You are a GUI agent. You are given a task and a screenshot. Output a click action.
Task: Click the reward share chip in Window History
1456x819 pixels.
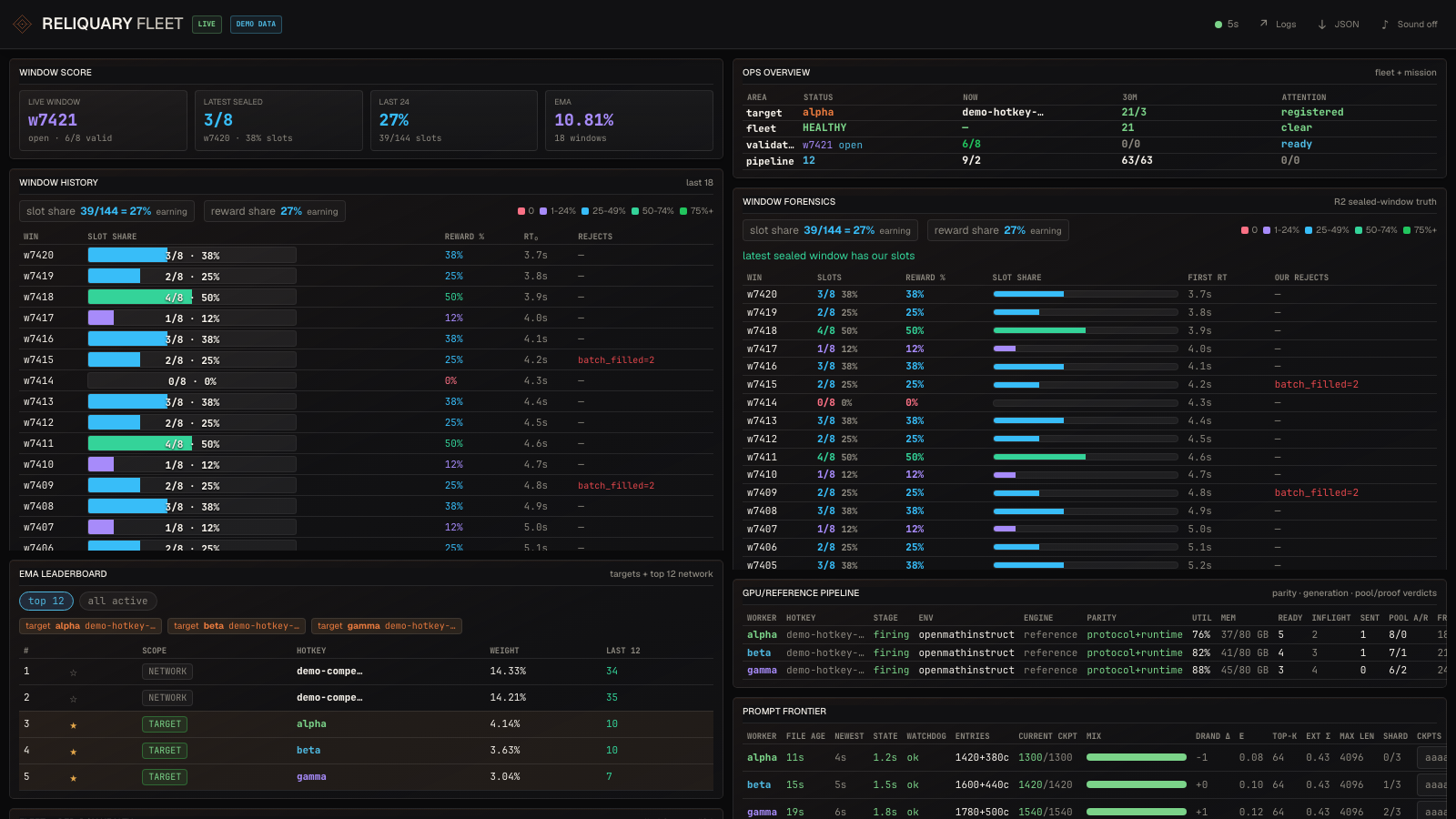(x=275, y=211)
